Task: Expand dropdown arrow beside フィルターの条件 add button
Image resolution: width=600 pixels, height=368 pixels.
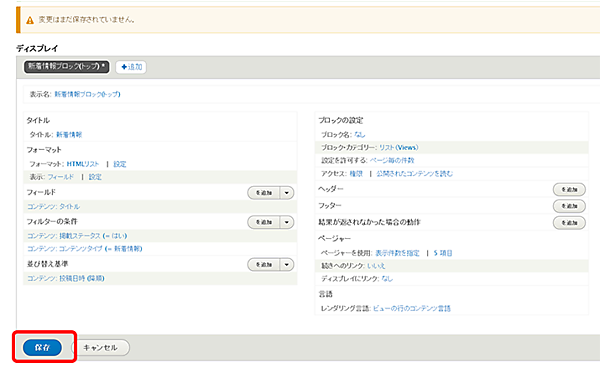Action: 287,222
